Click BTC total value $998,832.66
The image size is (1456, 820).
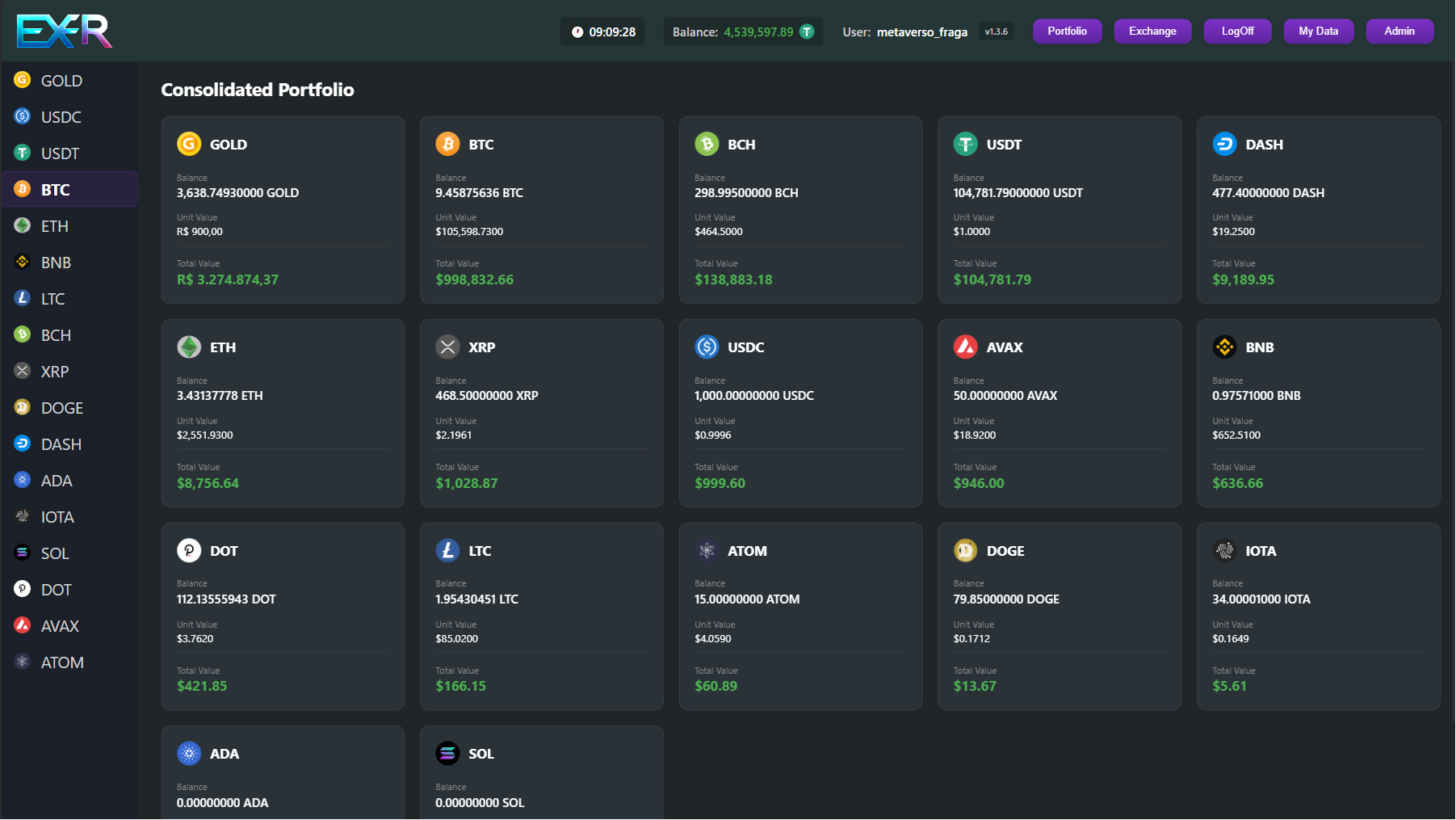[x=475, y=280]
